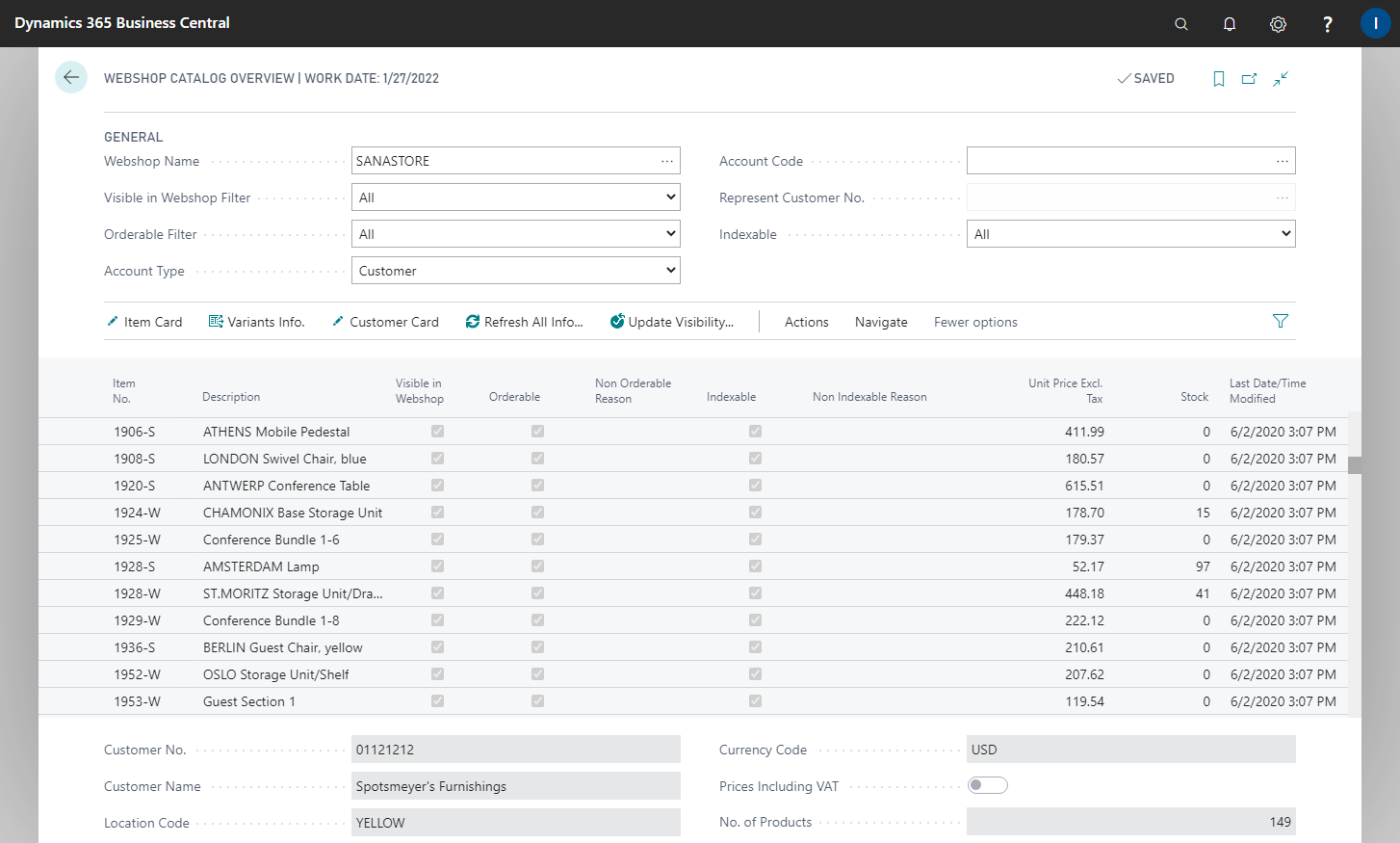Open page in new window

coord(1250,79)
